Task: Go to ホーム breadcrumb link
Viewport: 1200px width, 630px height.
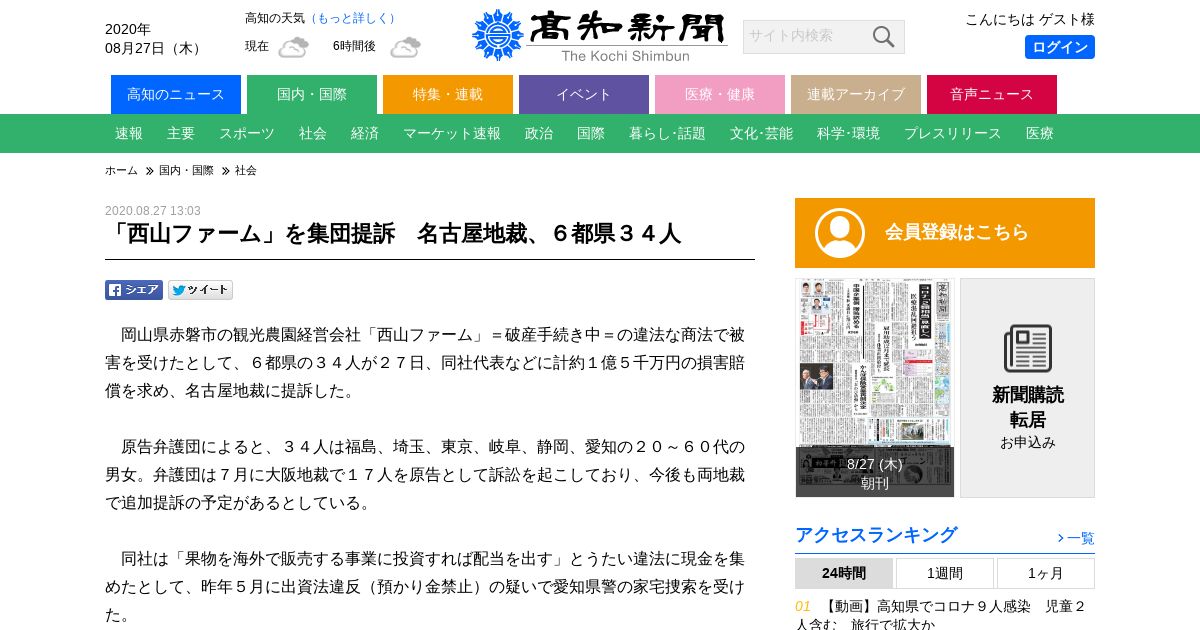Action: click(x=121, y=171)
